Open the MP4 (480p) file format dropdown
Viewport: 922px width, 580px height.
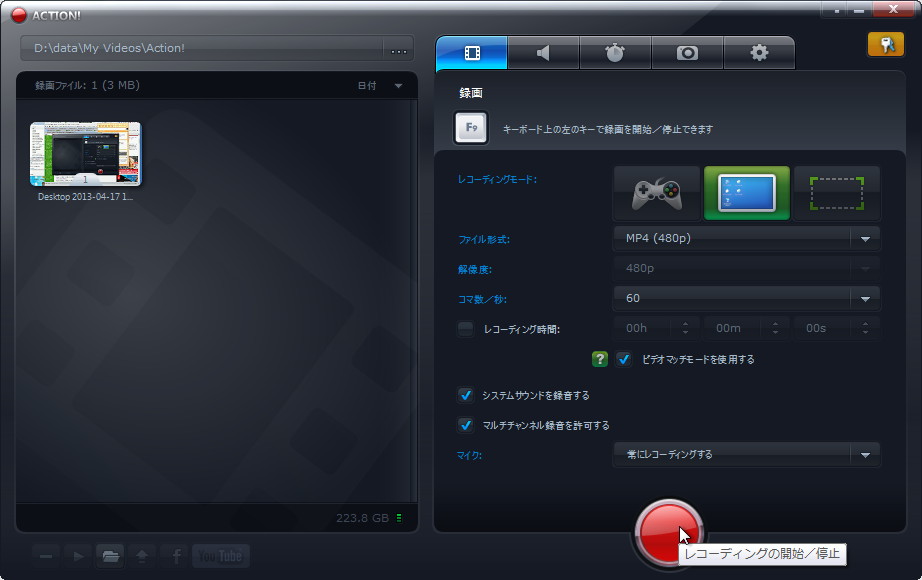click(x=746, y=239)
